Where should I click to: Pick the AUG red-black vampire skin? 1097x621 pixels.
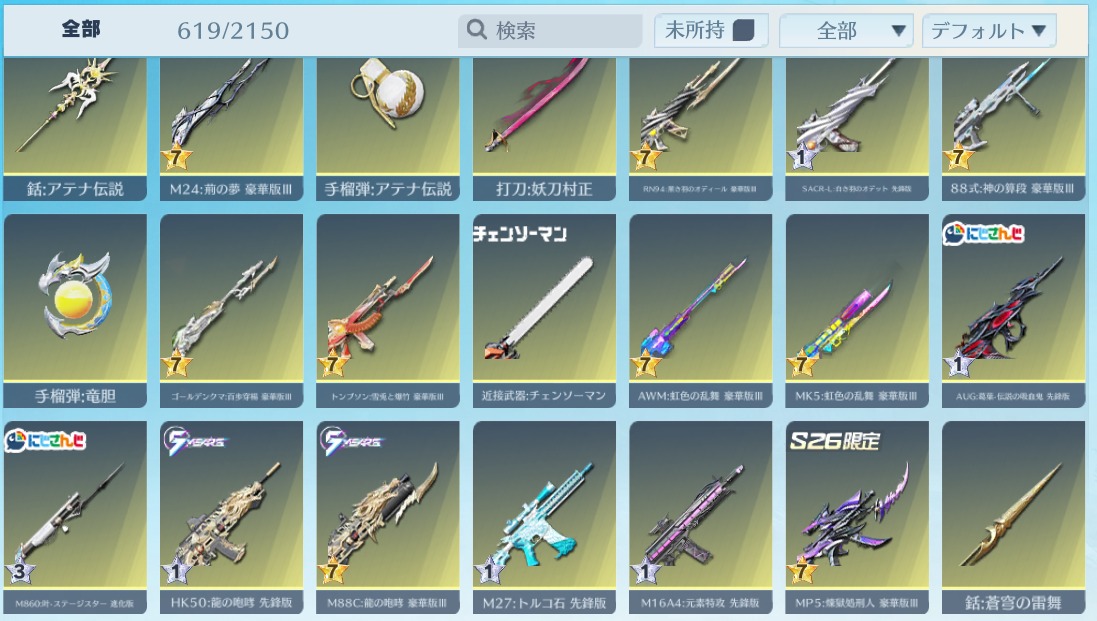click(1013, 310)
